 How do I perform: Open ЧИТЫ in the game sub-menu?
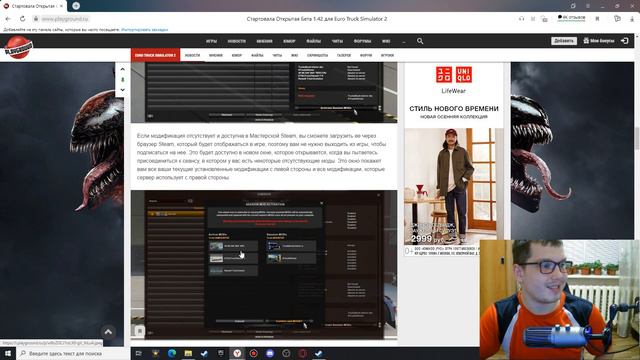point(277,55)
